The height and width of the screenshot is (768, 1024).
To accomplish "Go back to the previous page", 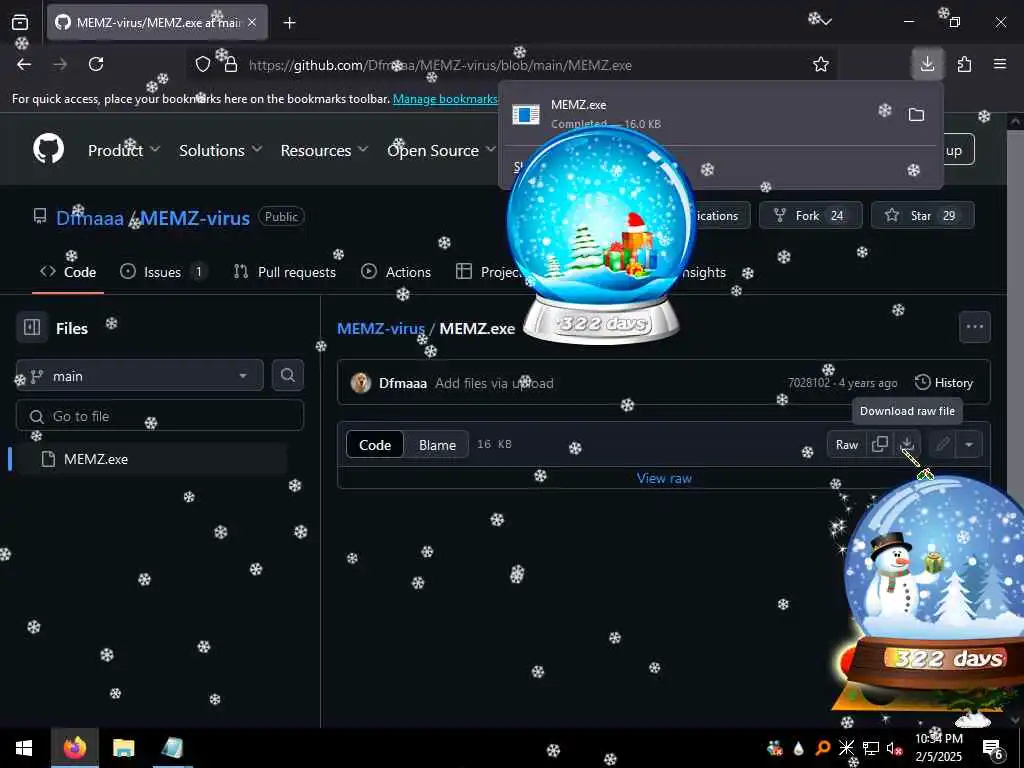I will 24,64.
